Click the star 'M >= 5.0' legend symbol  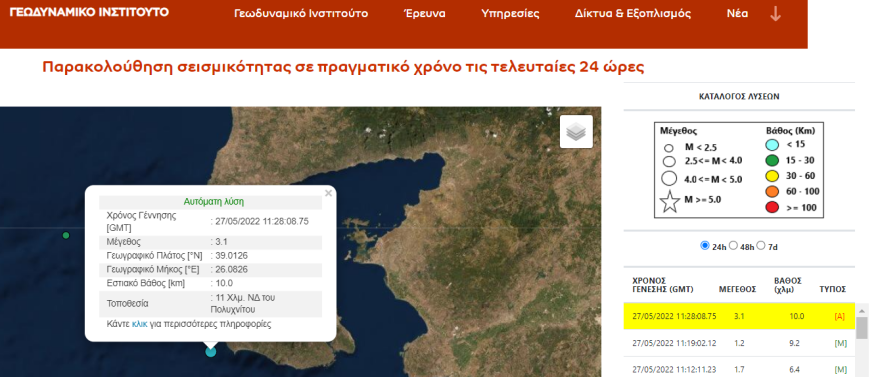pos(670,201)
